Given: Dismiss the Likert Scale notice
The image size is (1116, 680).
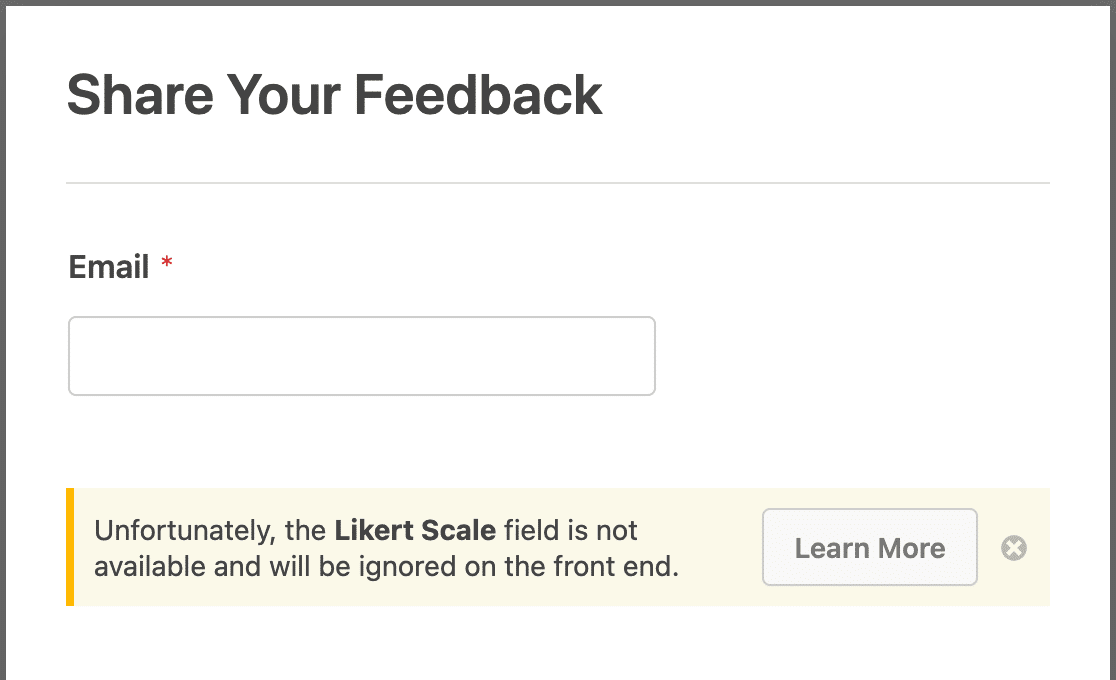Looking at the screenshot, I should 1014,548.
